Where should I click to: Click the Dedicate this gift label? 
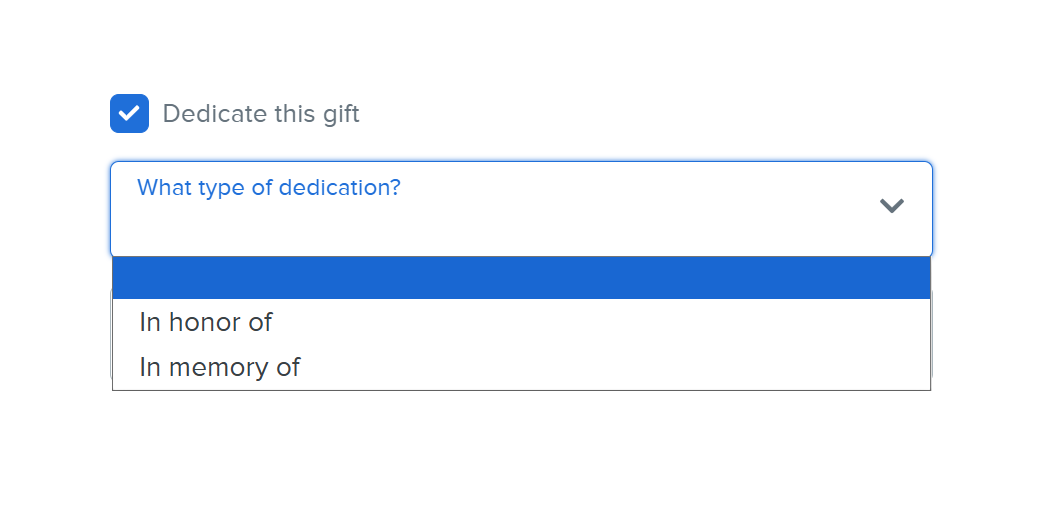[x=260, y=114]
